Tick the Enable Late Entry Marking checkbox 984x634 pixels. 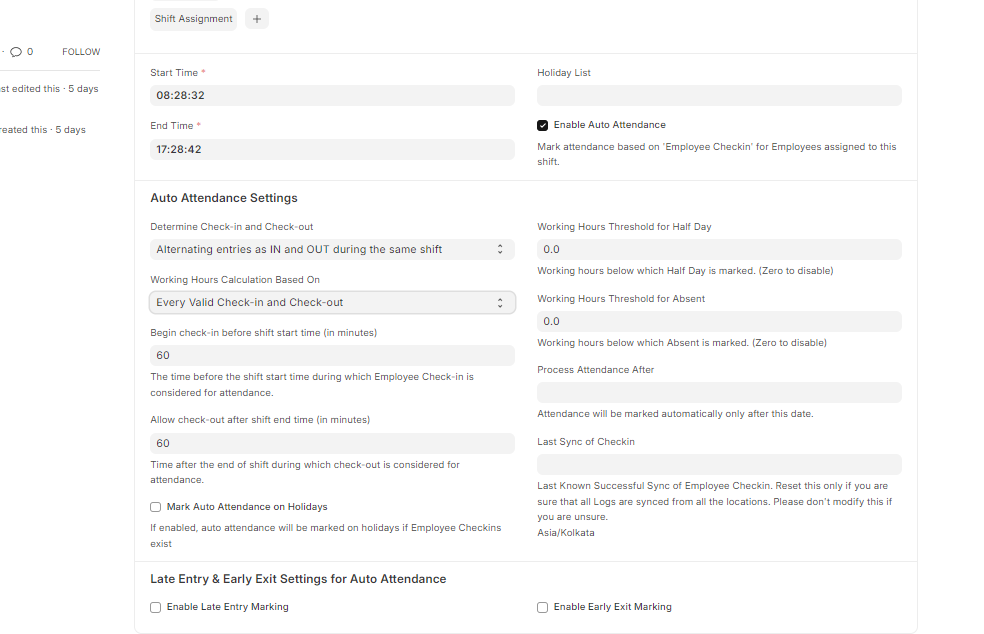coord(156,607)
